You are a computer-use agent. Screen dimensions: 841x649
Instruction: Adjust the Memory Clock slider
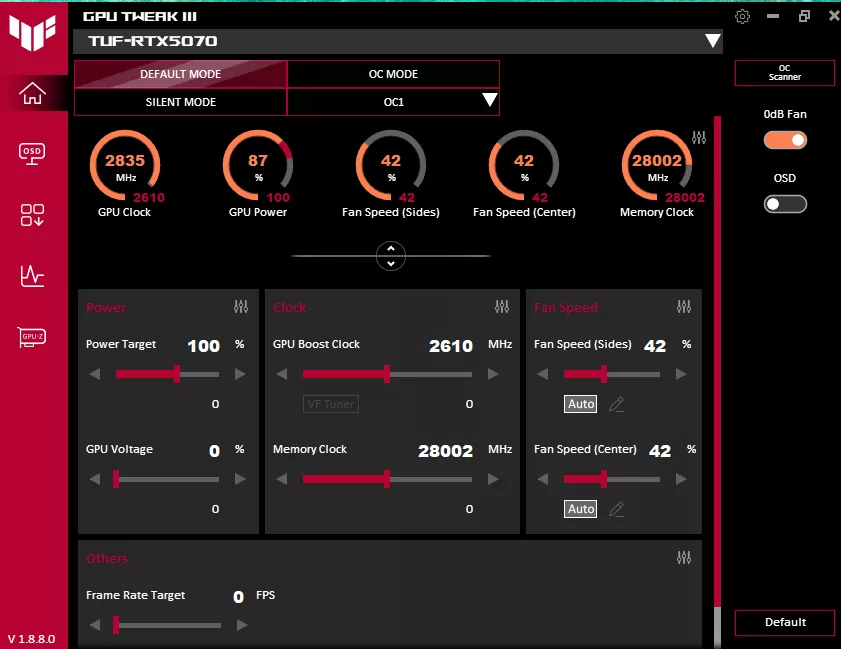pos(387,479)
